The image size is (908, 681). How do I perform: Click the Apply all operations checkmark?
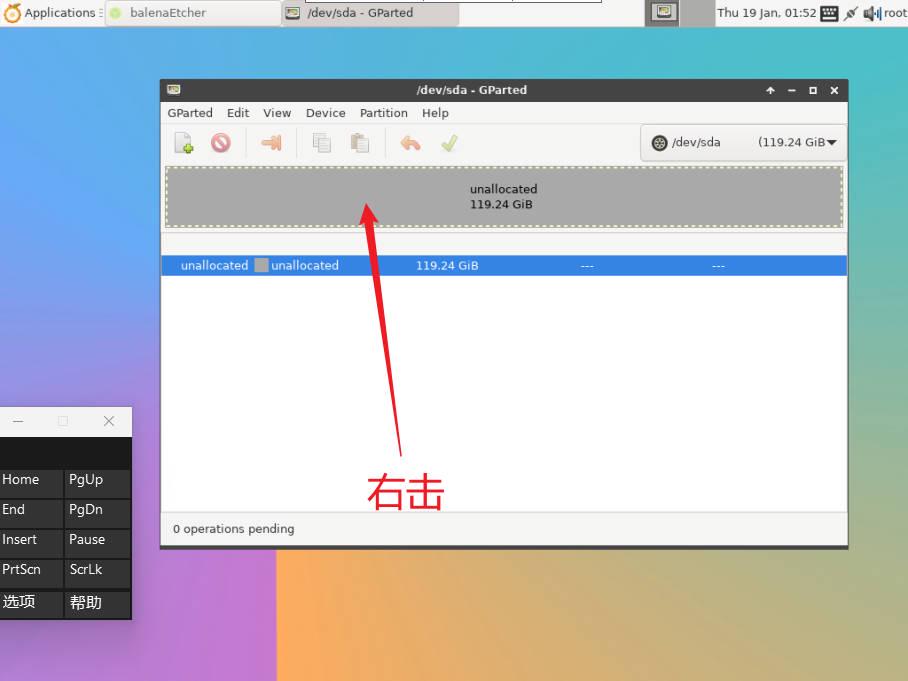(x=449, y=142)
